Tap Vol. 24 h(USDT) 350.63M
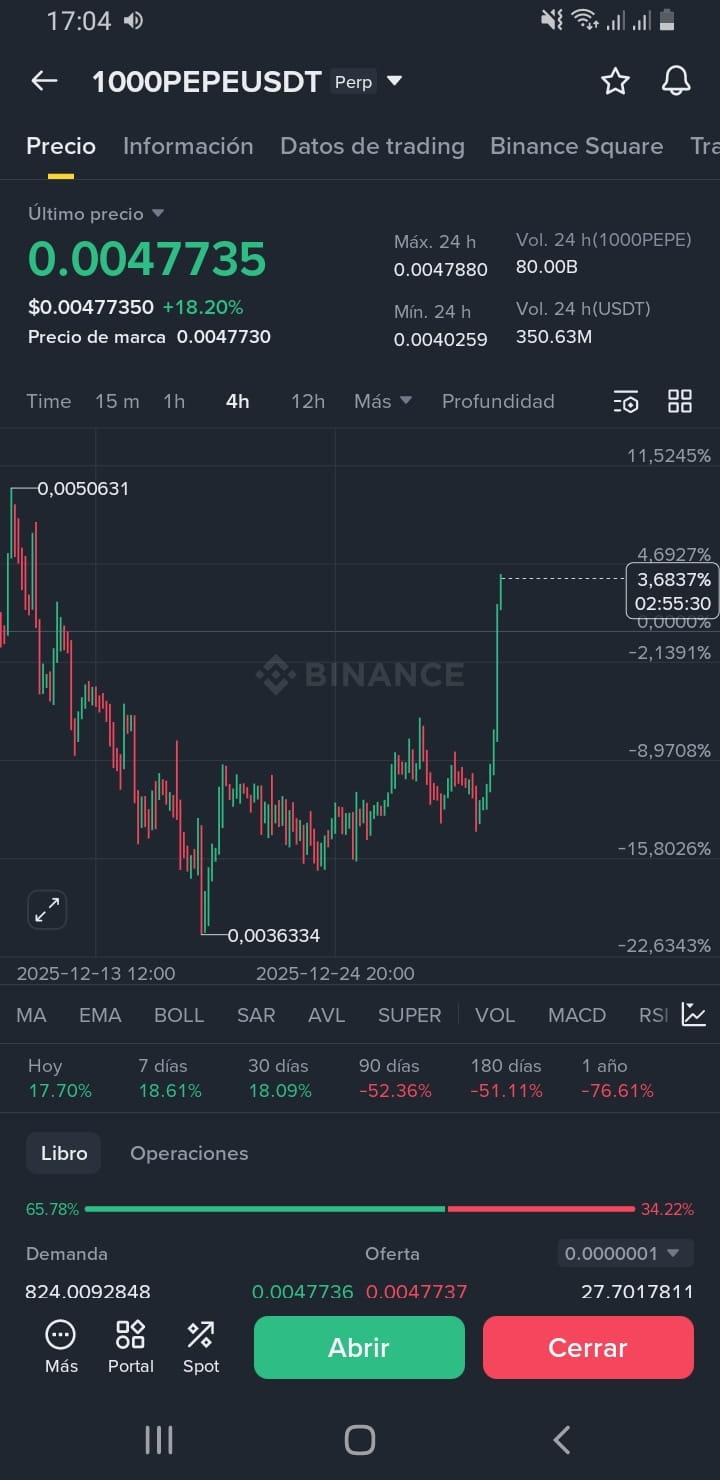Image resolution: width=720 pixels, height=1480 pixels. coord(554,337)
